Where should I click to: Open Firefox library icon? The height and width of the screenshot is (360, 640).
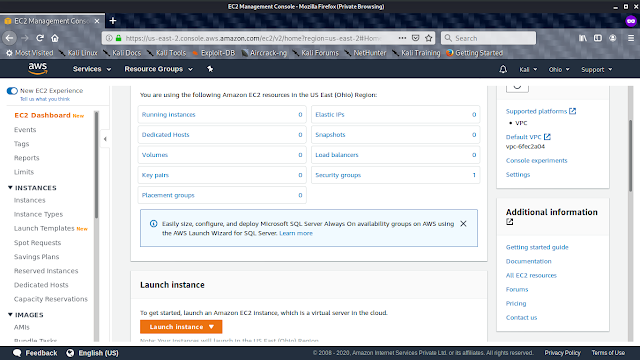[x=583, y=38]
